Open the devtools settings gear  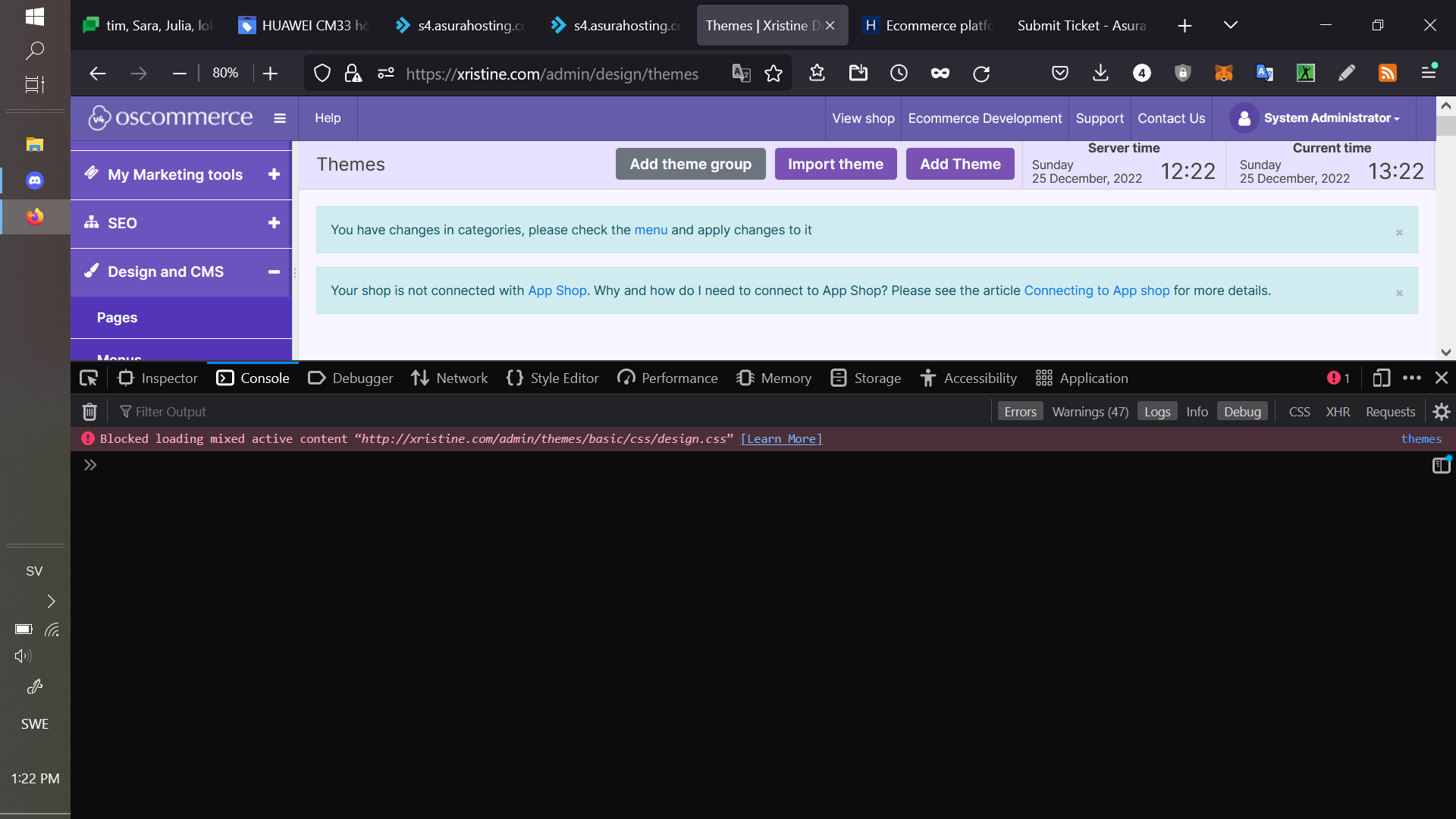(1442, 411)
